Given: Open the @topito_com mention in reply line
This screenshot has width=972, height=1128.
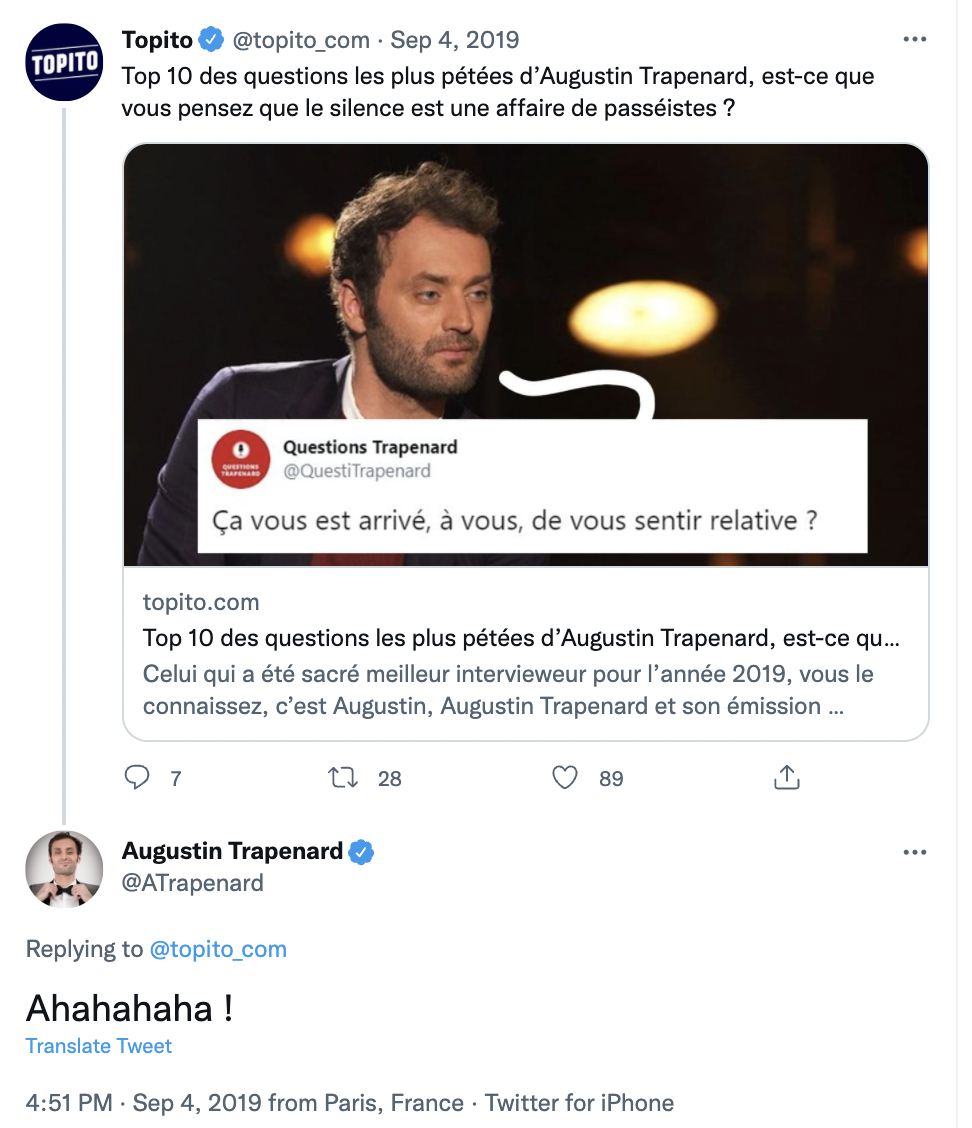Looking at the screenshot, I should [x=218, y=949].
